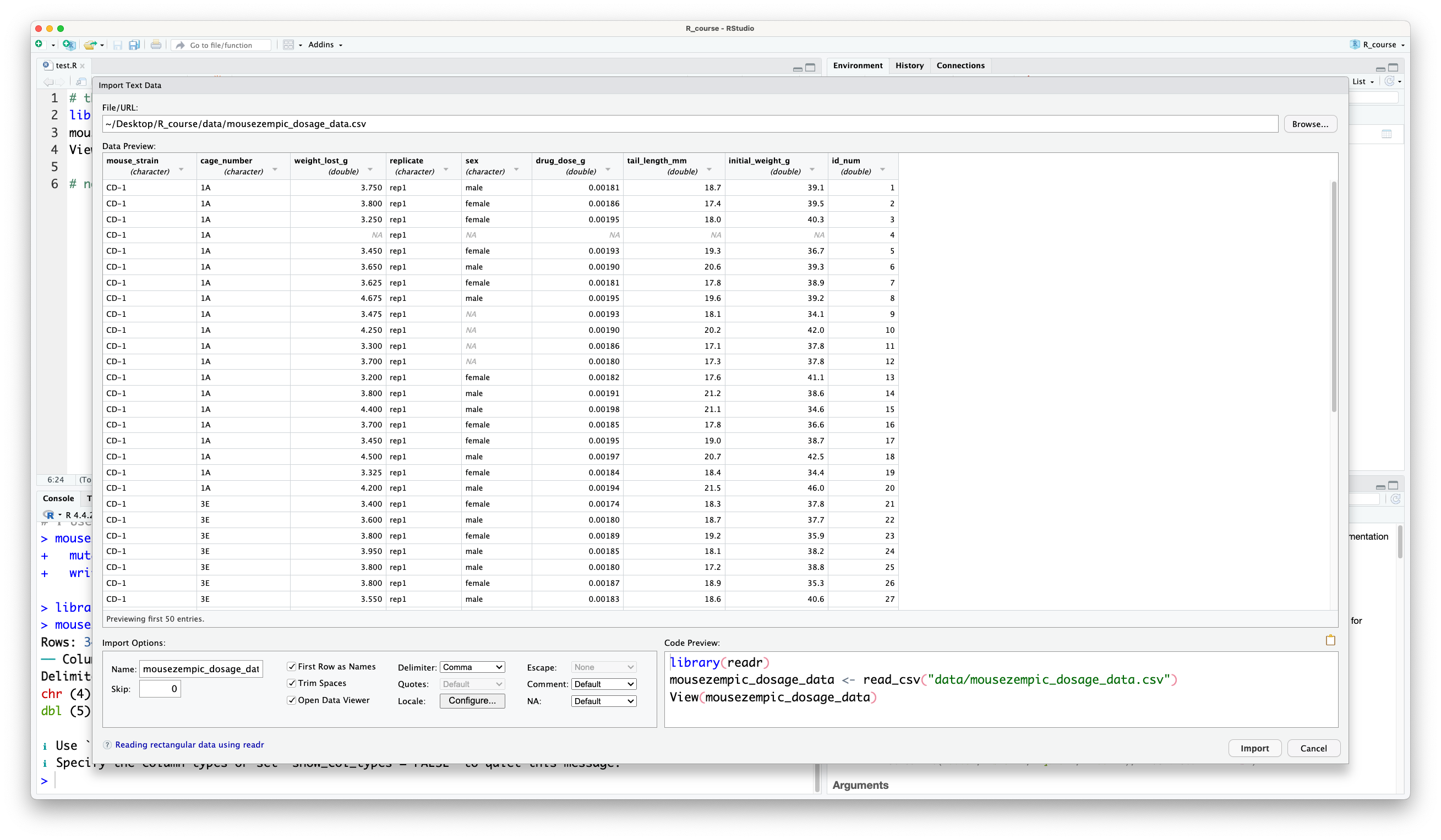Click the dataset Name input field

point(201,668)
